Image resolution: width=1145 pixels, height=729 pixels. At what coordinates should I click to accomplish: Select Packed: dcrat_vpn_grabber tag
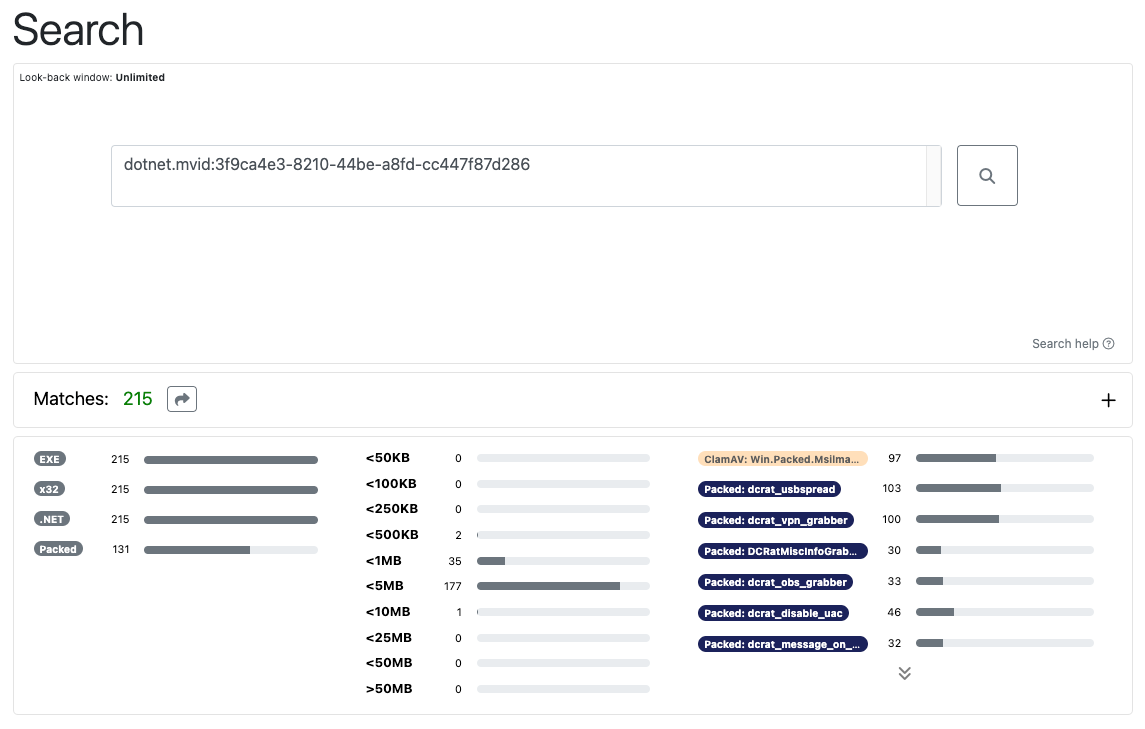pyautogui.click(x=776, y=520)
